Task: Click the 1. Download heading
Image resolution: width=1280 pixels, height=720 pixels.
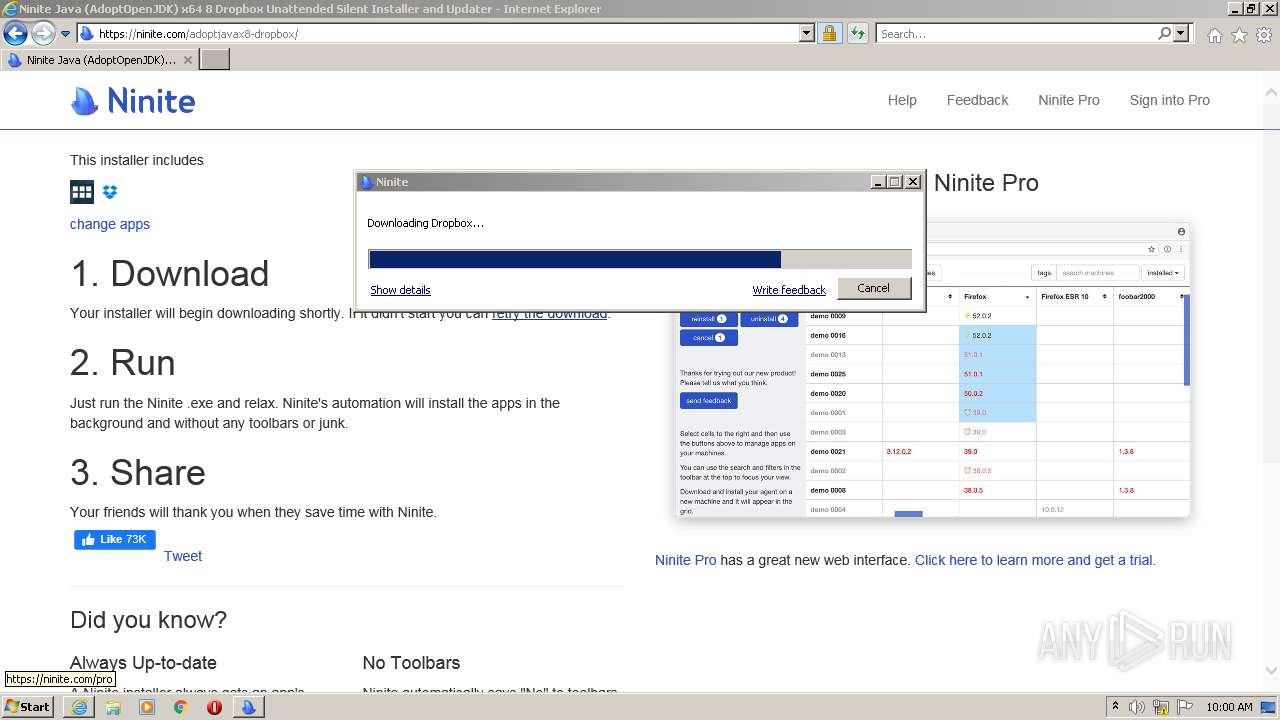Action: (170, 274)
